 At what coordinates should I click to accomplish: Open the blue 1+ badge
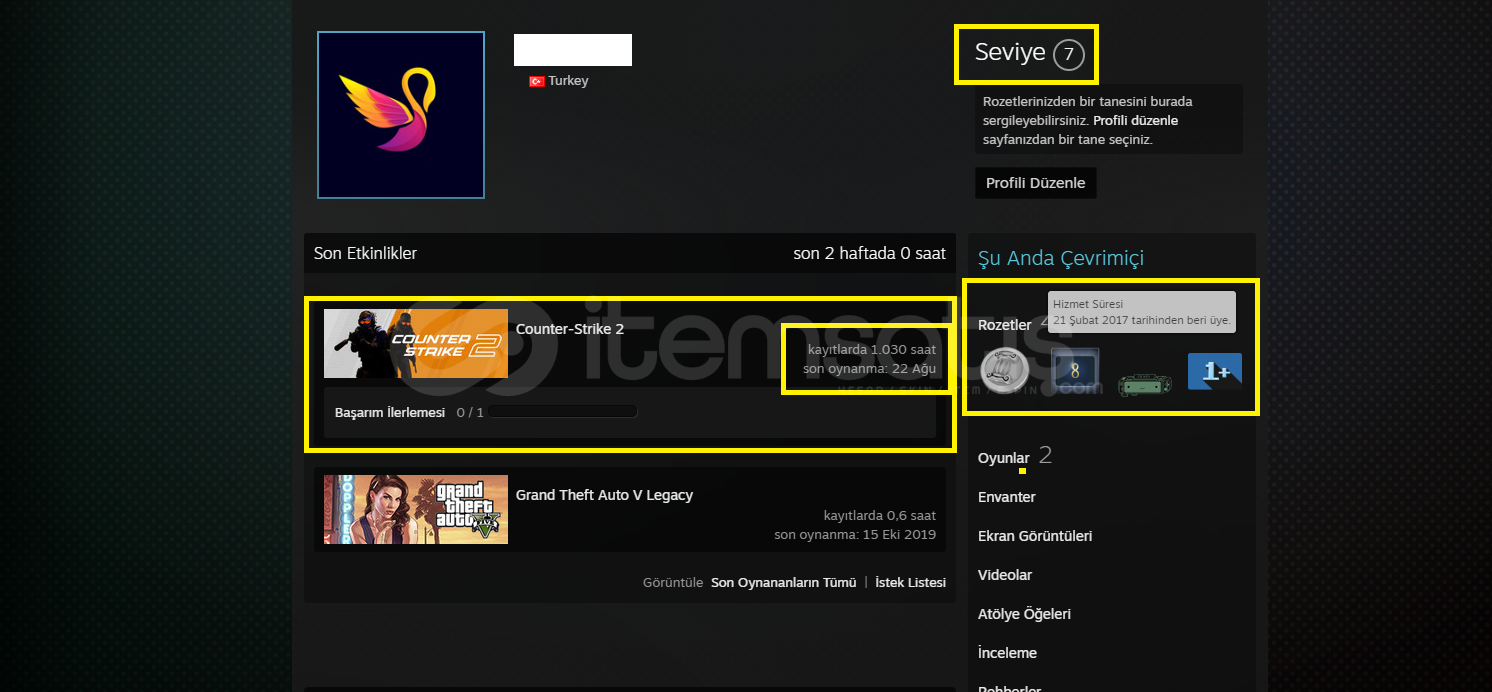tap(1215, 370)
